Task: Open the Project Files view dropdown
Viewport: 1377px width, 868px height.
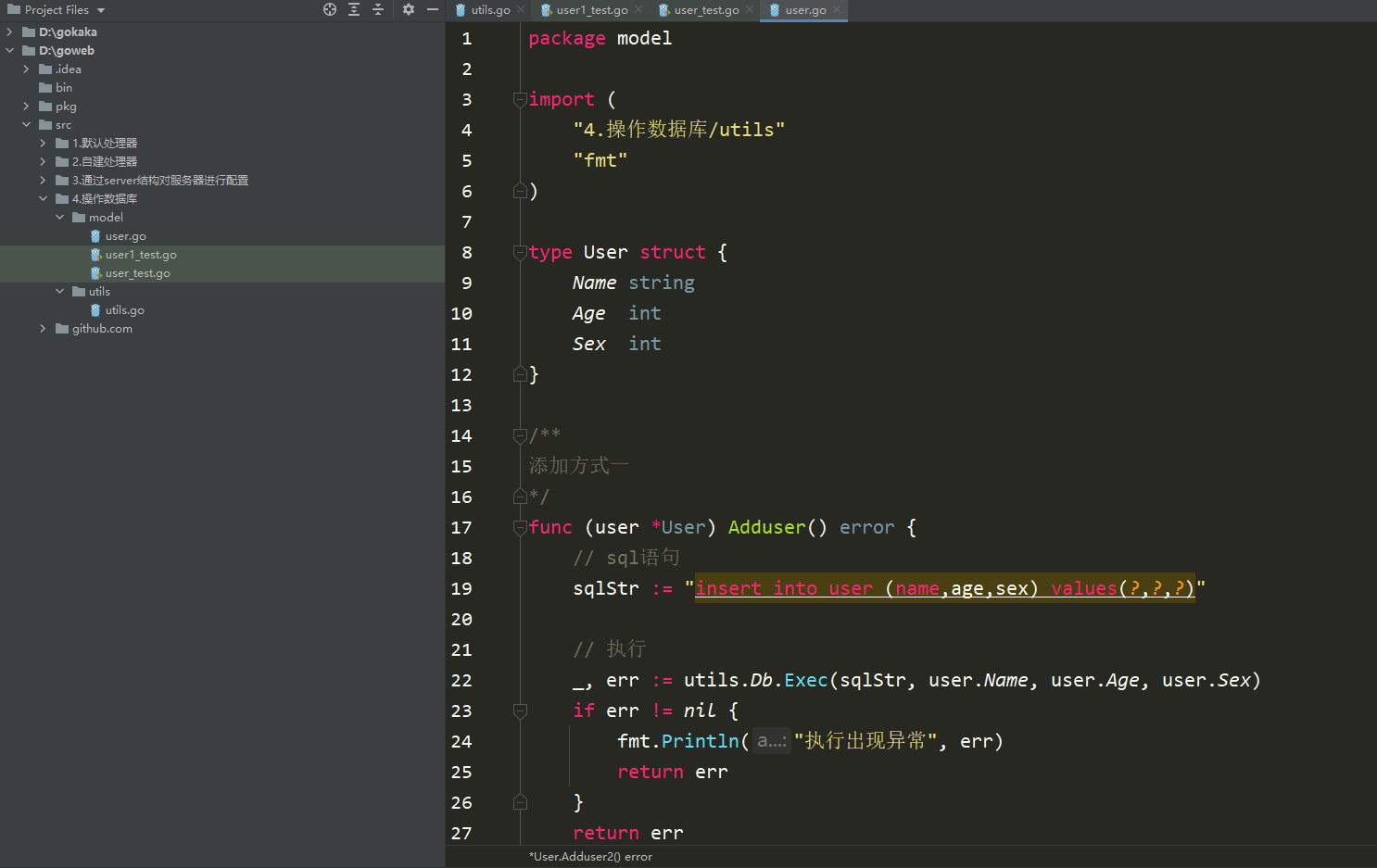Action: (x=101, y=10)
